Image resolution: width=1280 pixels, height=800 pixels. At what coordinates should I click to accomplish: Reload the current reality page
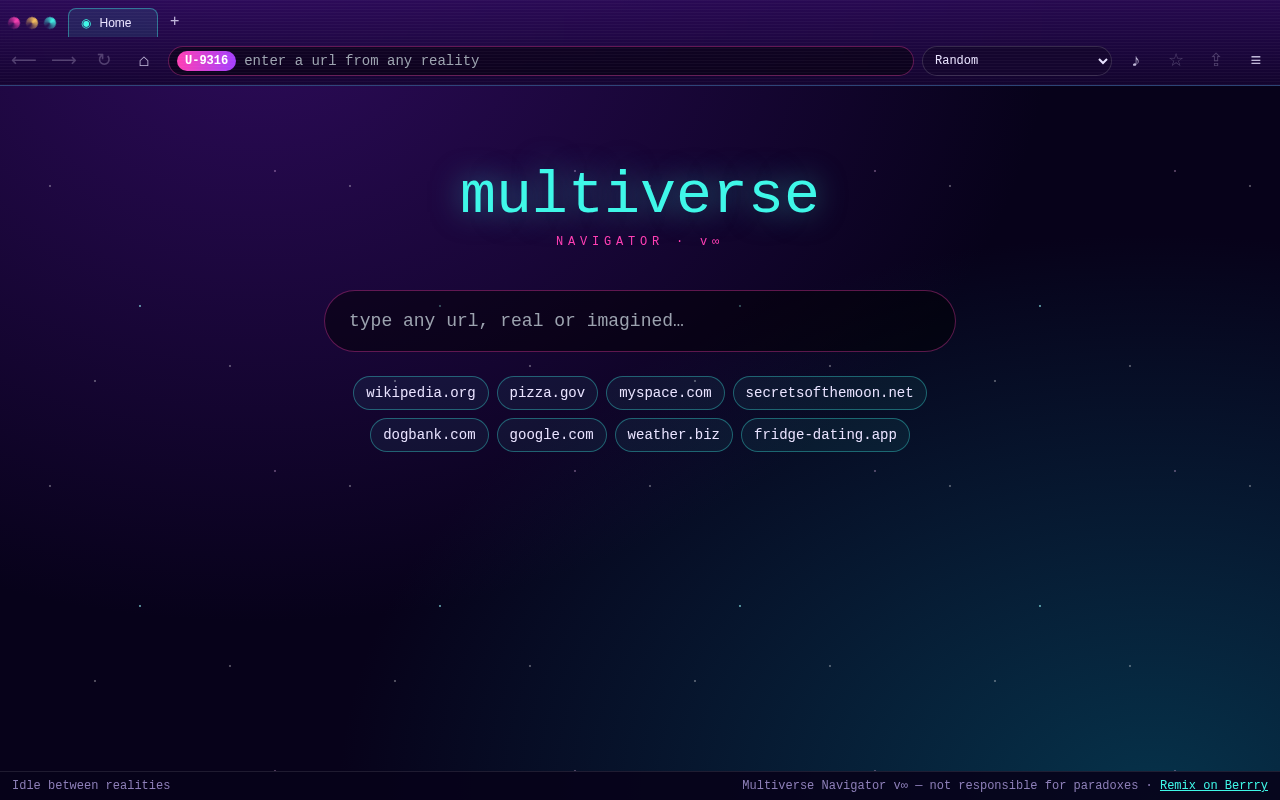pyautogui.click(x=104, y=60)
